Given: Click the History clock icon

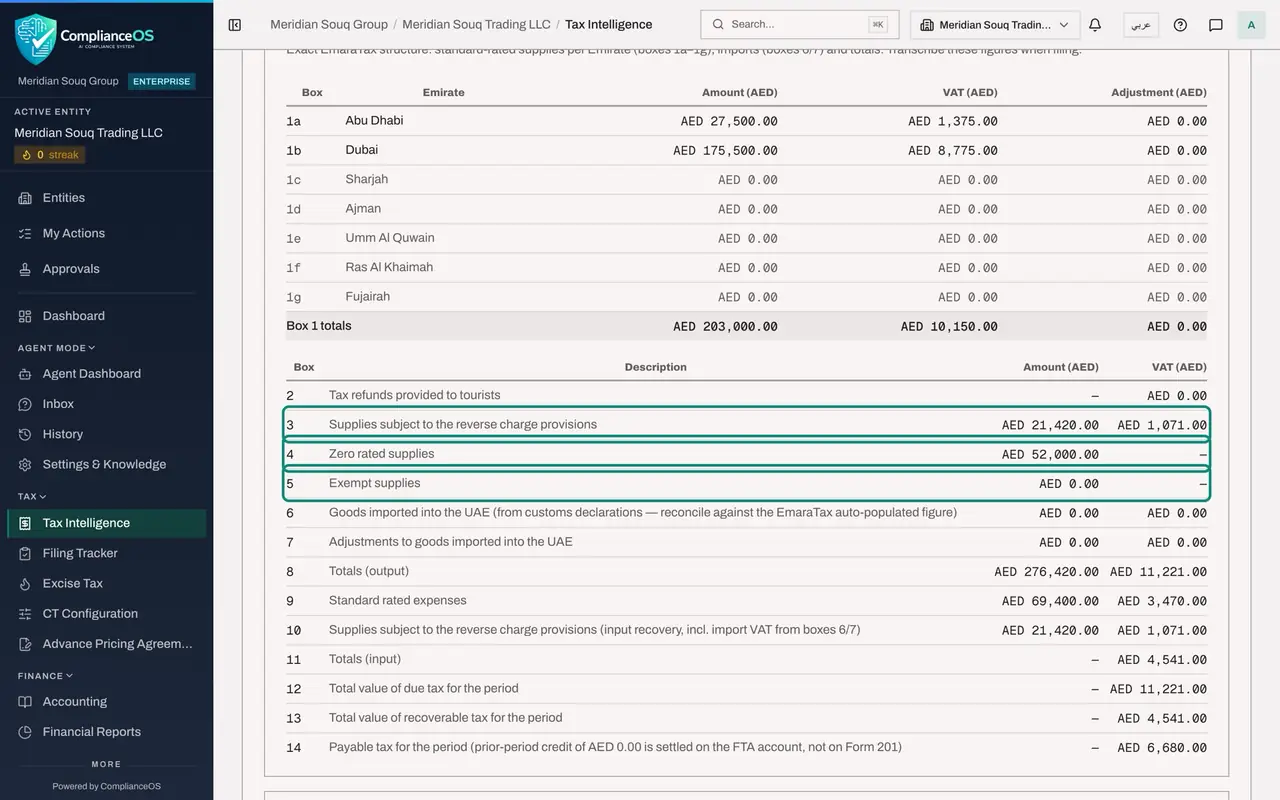Looking at the screenshot, I should click(x=25, y=434).
